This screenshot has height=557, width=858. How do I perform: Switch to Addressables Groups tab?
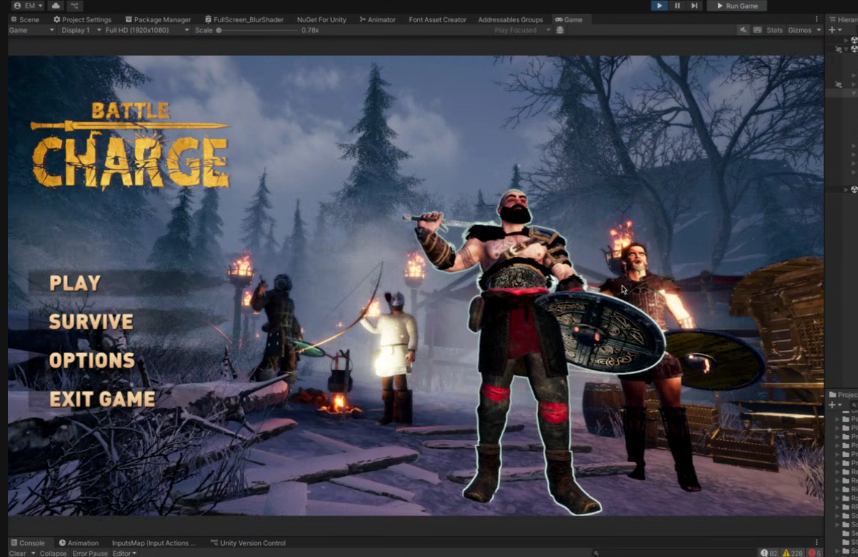[510, 19]
